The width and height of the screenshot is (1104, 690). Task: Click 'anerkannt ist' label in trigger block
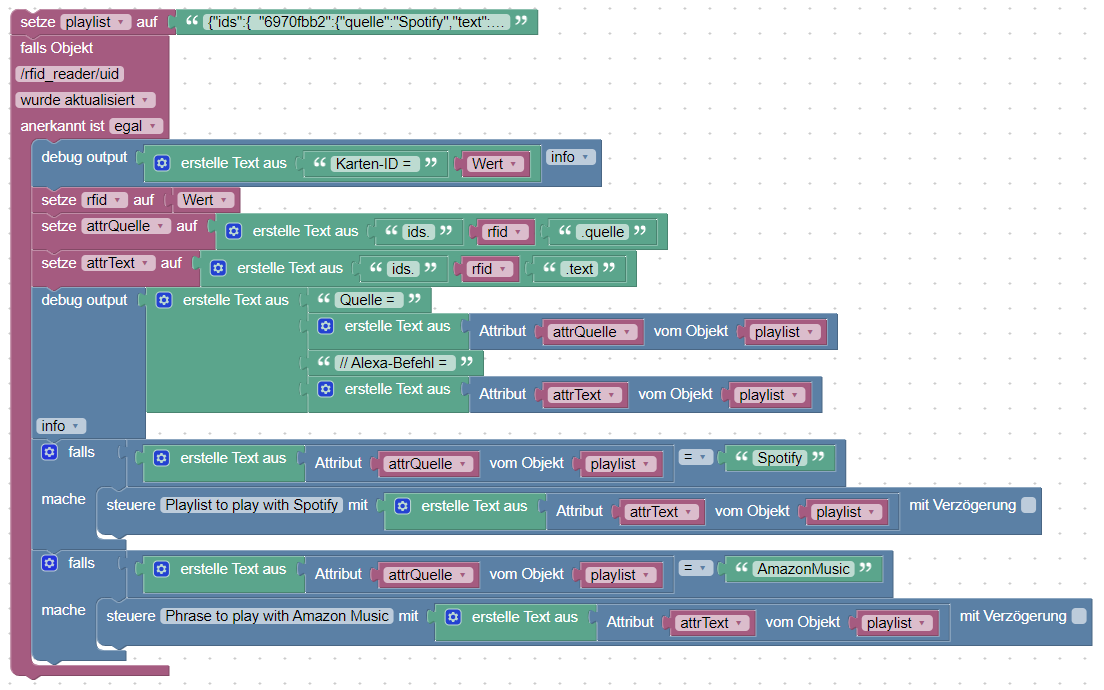(x=62, y=126)
